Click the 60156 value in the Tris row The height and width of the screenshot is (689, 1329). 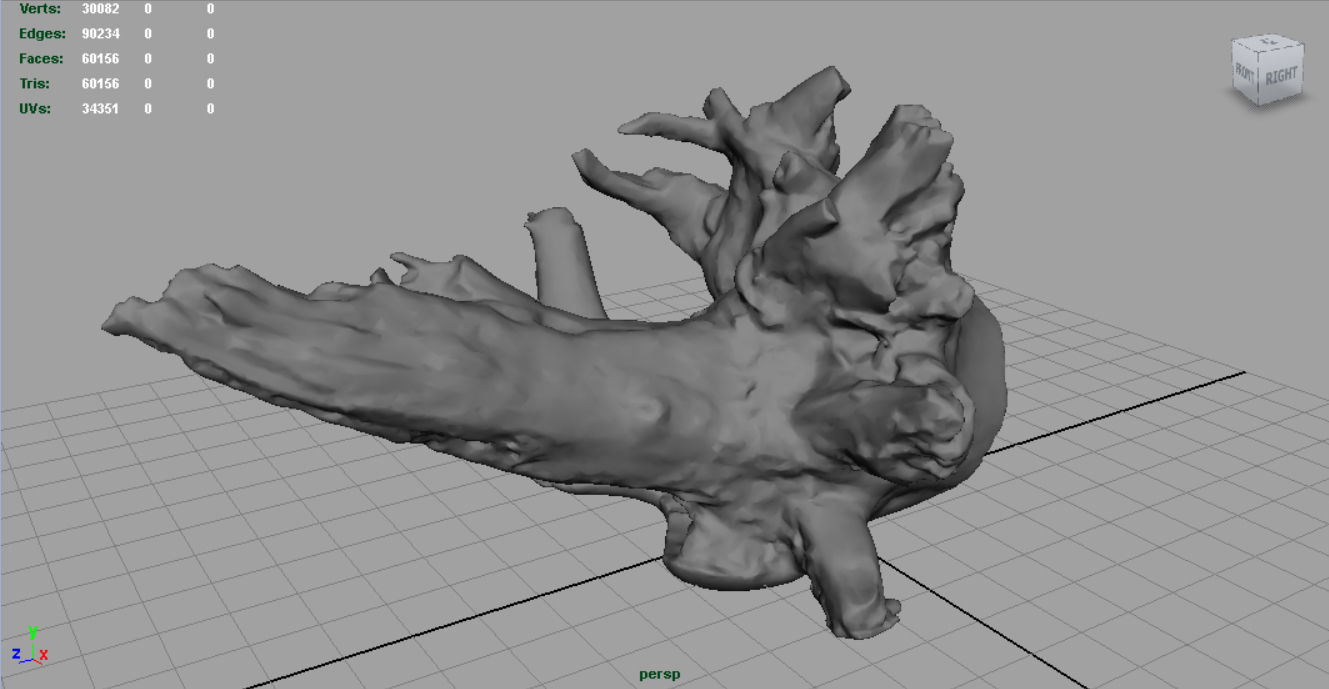100,83
